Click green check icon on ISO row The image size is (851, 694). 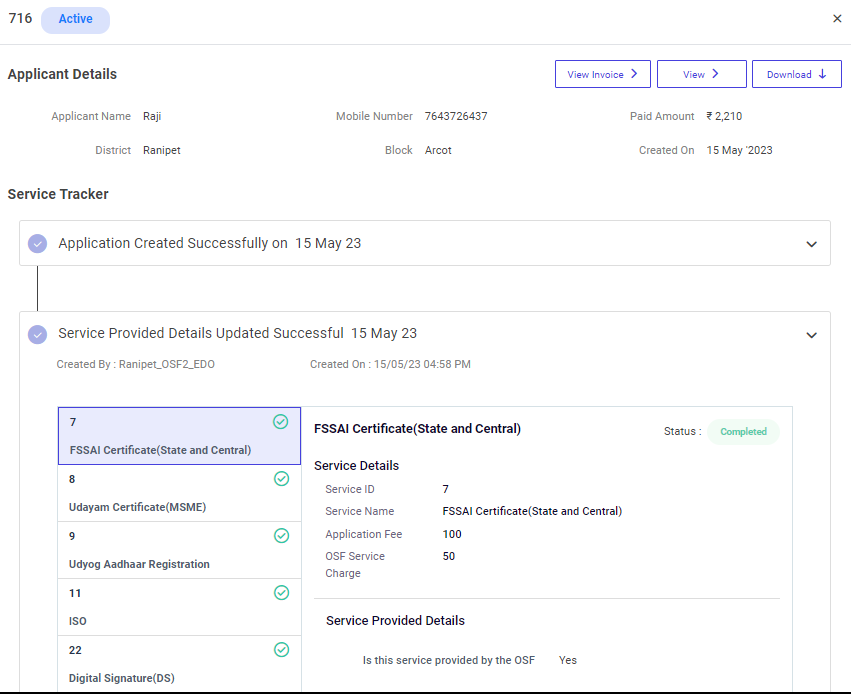click(x=281, y=593)
